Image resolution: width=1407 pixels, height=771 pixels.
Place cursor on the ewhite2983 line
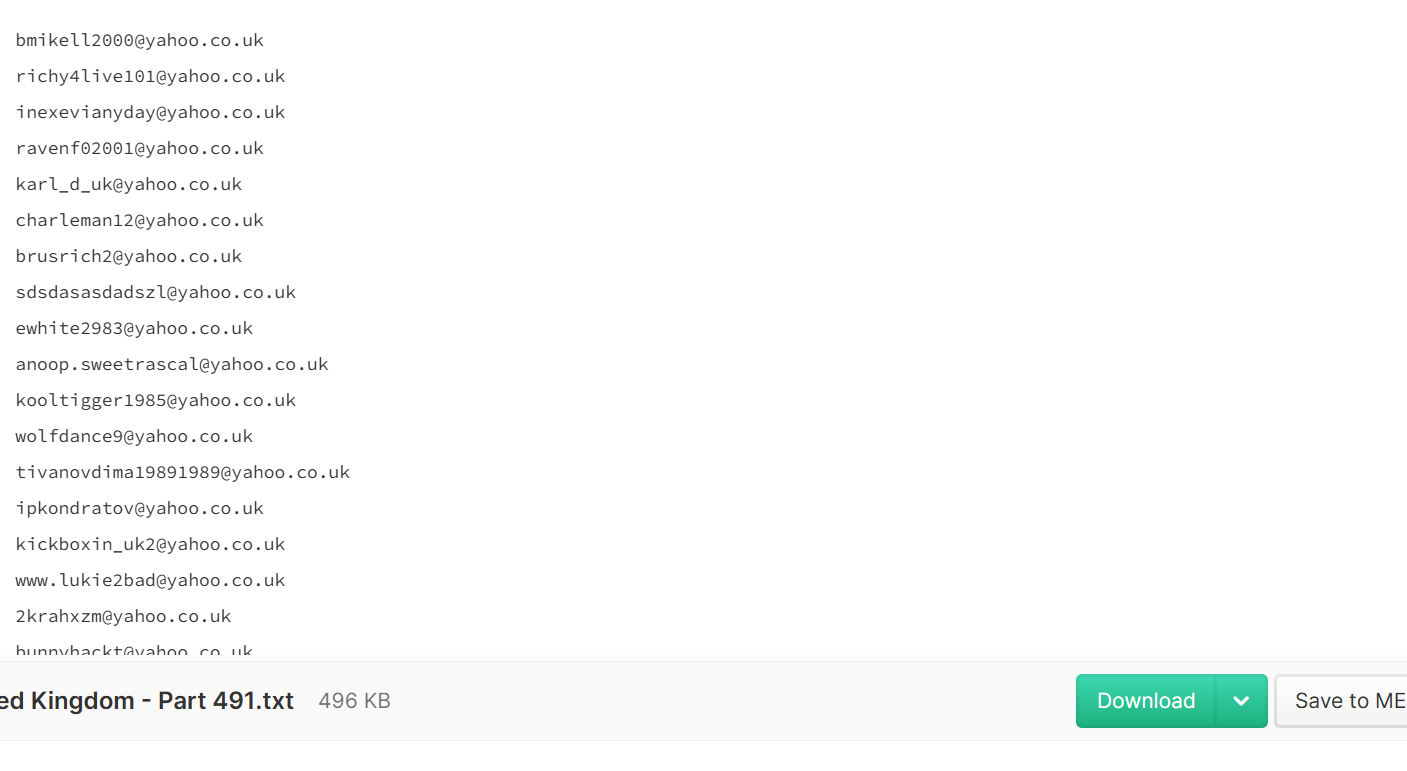[135, 329]
